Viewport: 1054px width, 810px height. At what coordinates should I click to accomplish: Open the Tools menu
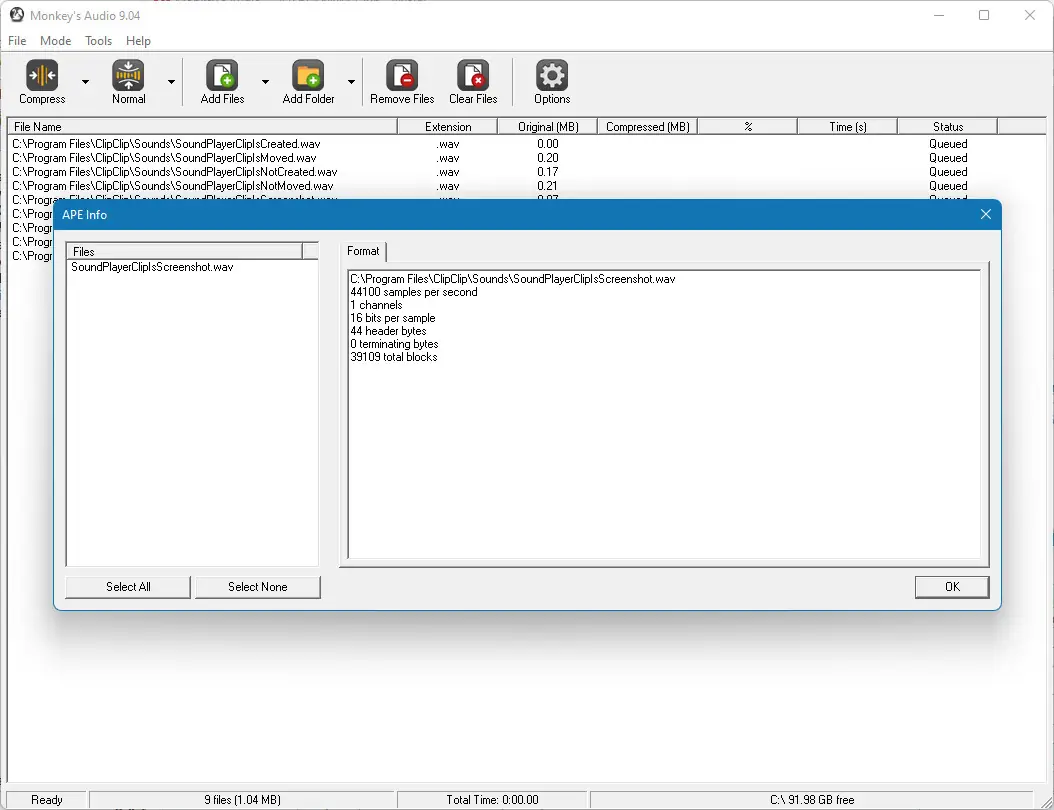98,41
